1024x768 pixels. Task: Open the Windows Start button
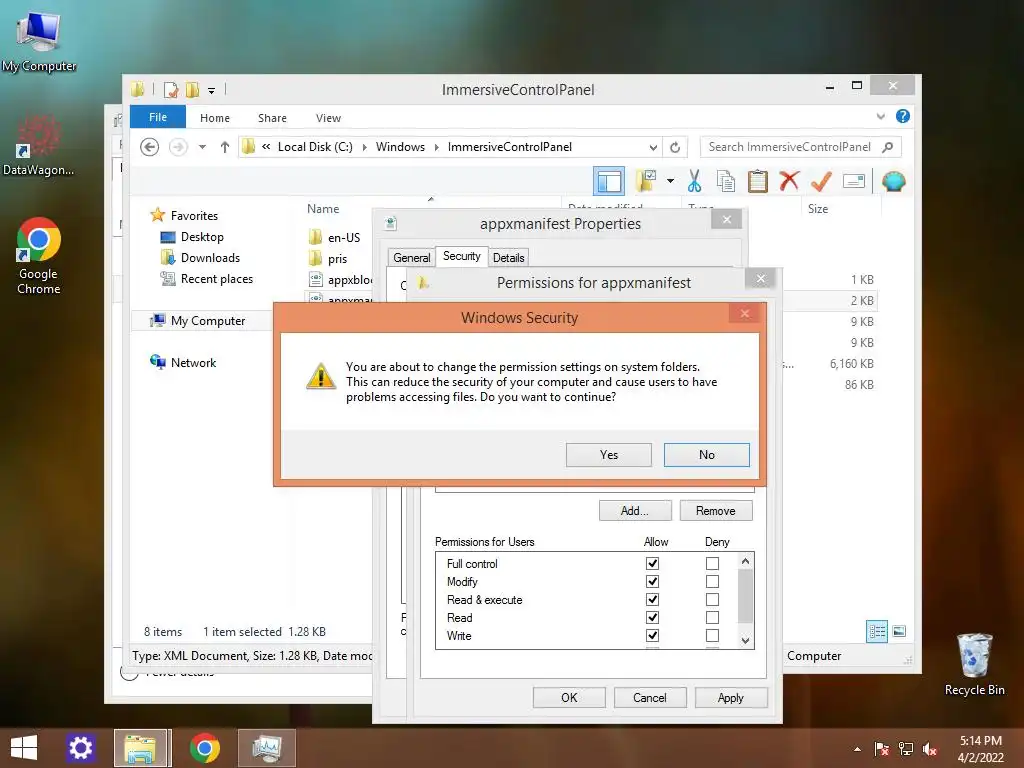(x=24, y=748)
